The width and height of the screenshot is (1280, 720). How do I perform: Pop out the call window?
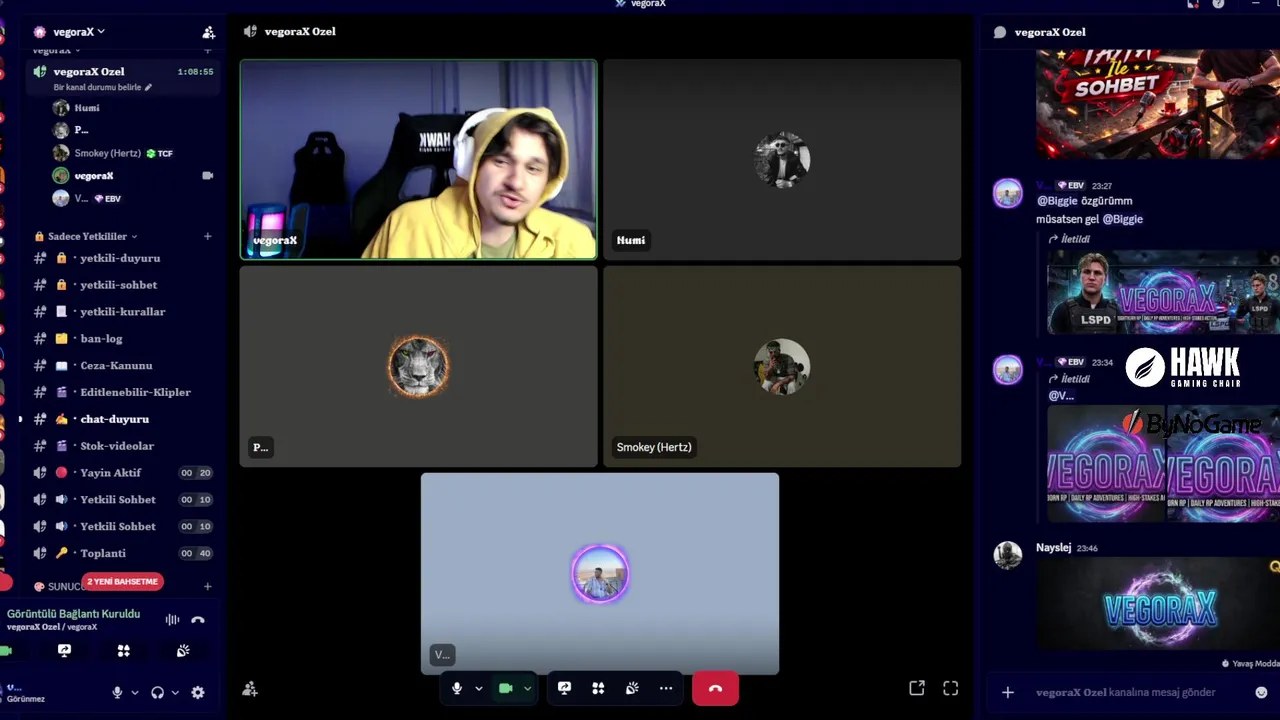tap(917, 688)
